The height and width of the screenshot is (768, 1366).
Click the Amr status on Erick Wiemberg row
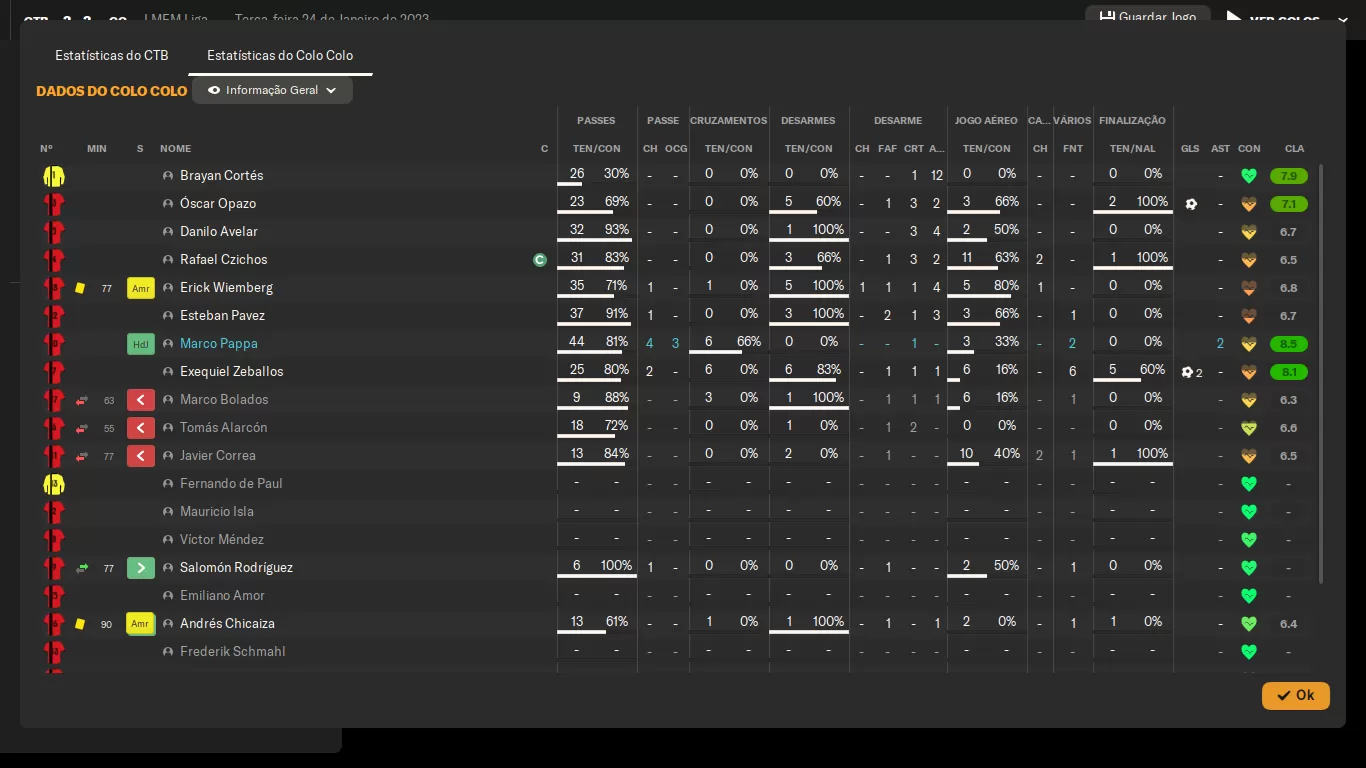(x=140, y=288)
